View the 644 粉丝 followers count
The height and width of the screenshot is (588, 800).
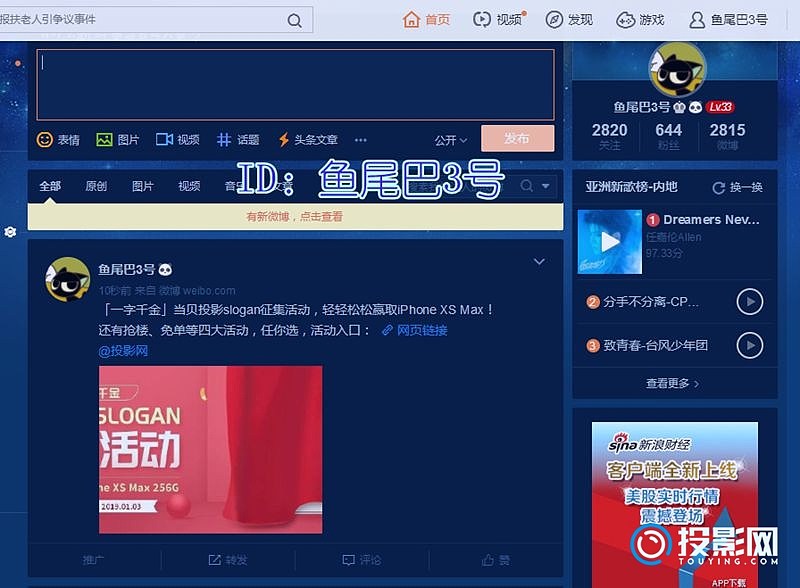[x=668, y=136]
